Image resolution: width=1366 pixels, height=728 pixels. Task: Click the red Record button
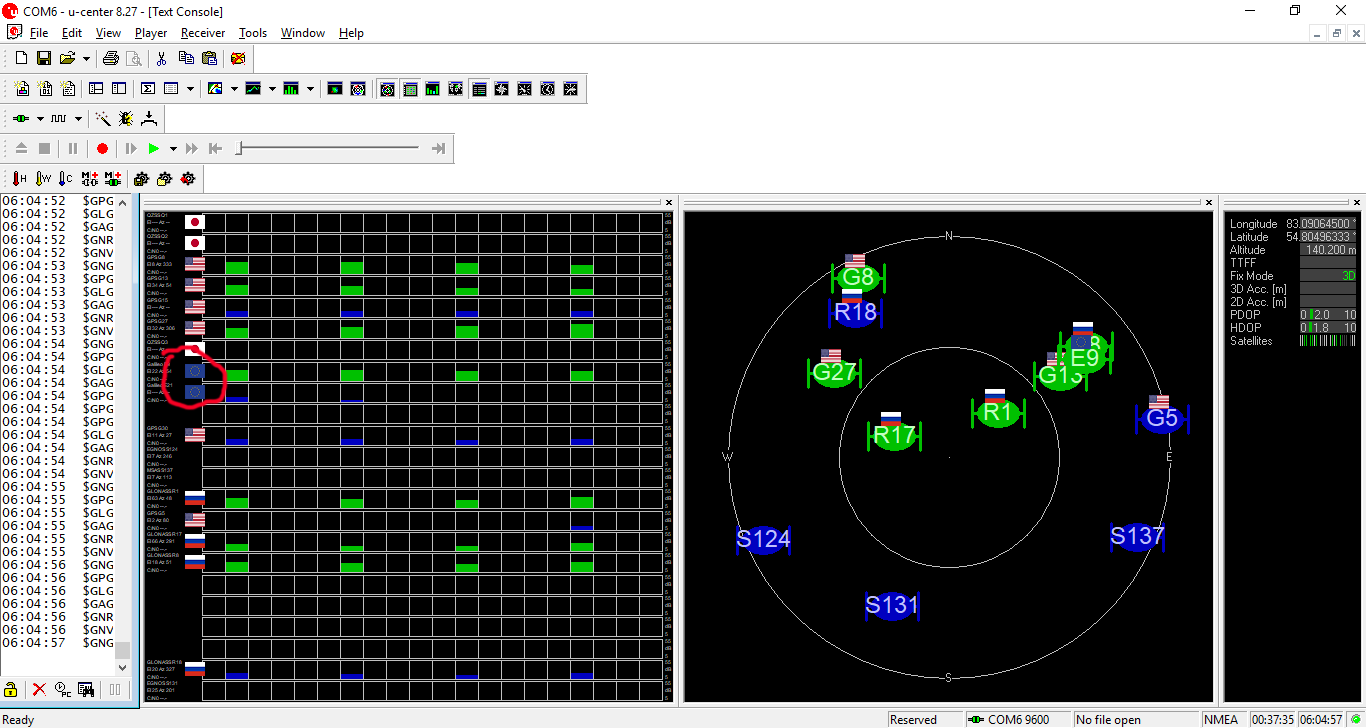coord(102,149)
